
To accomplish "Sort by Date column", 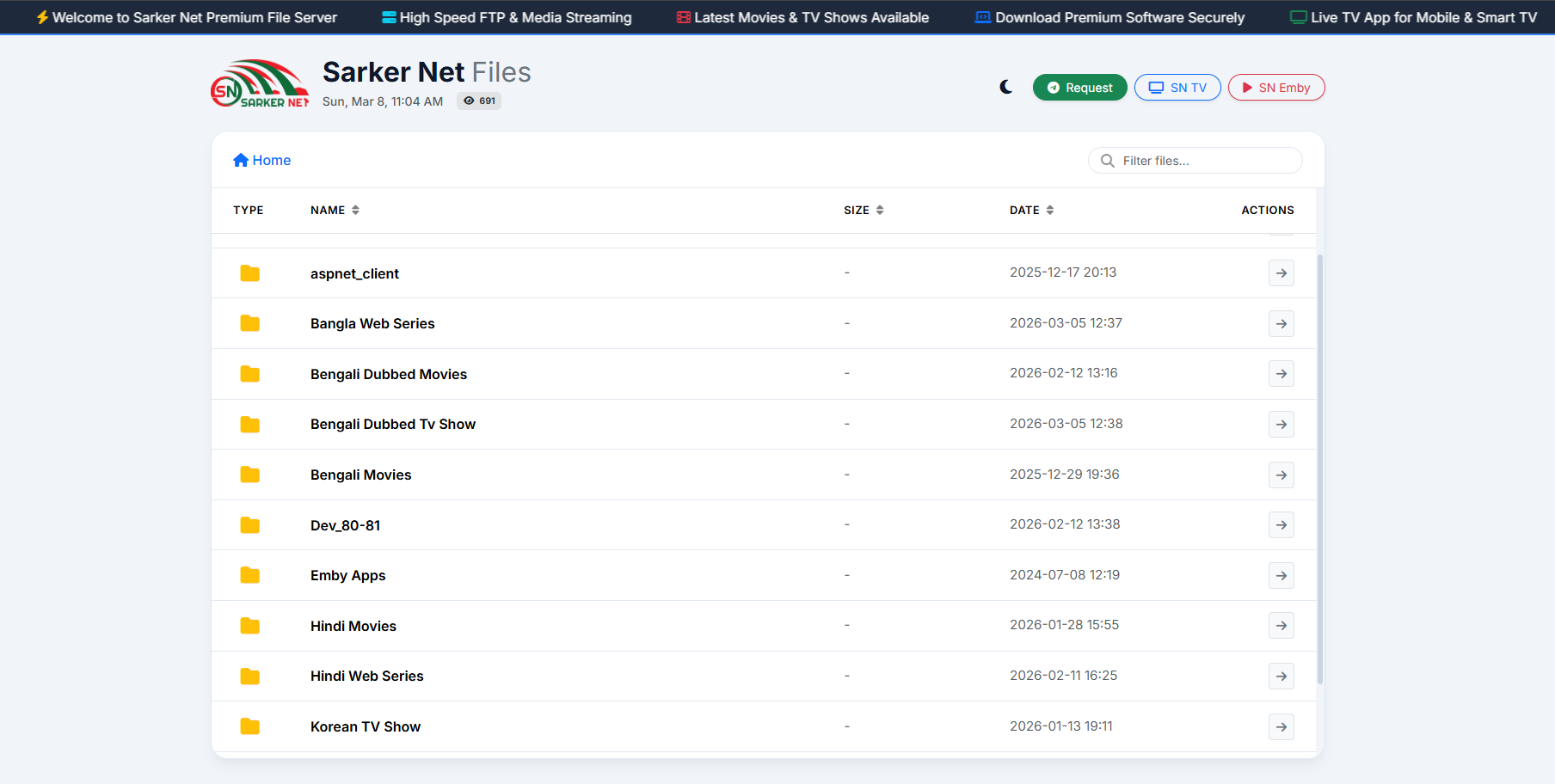I will tap(1031, 210).
